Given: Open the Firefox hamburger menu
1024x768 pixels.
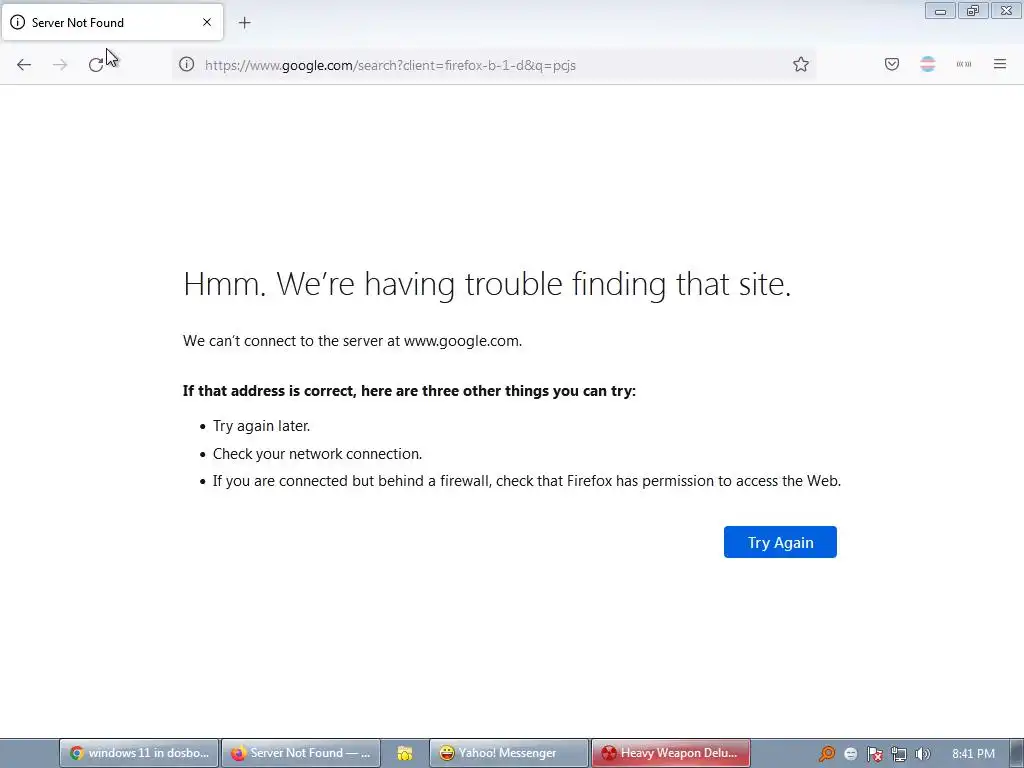Looking at the screenshot, I should (x=1000, y=64).
